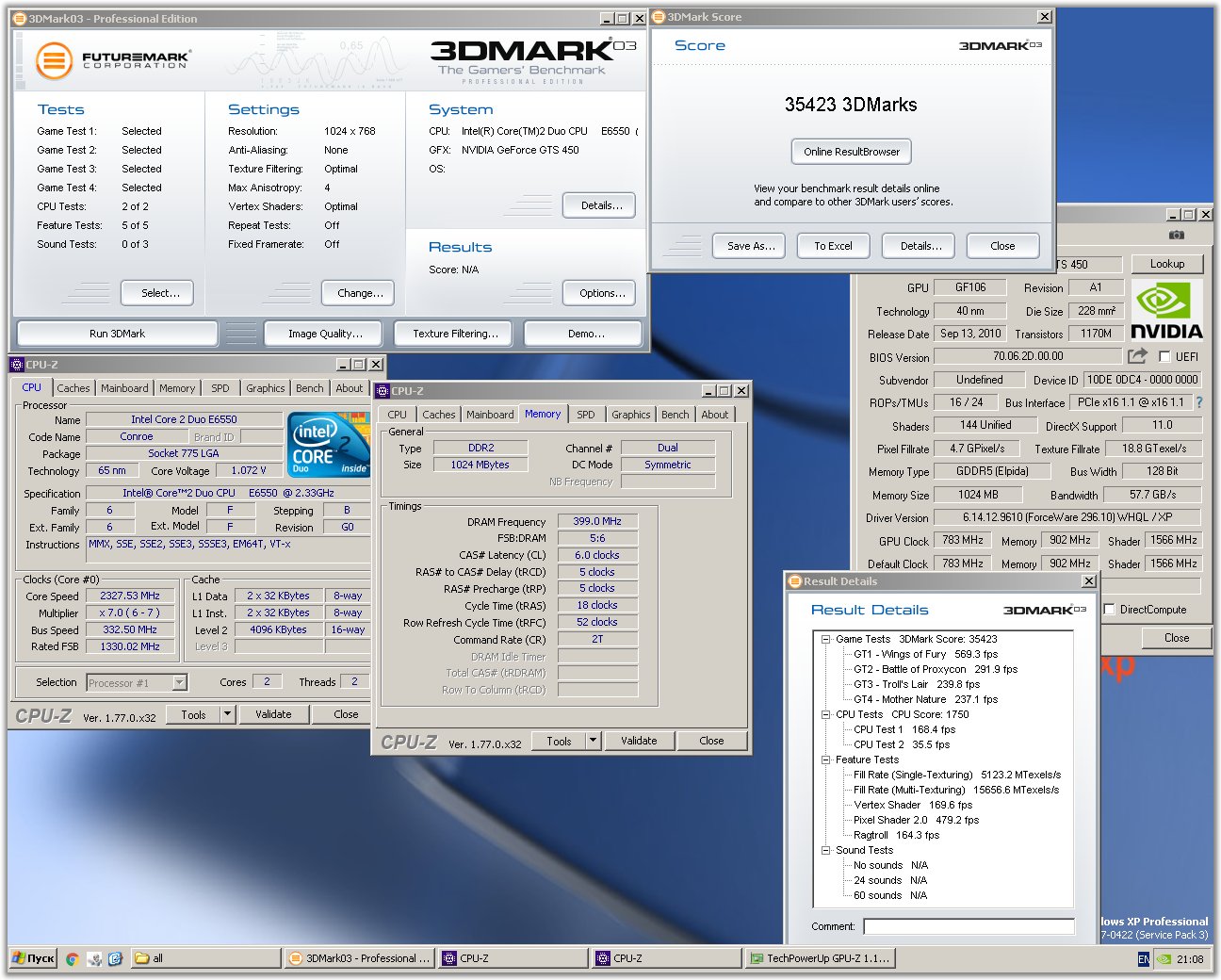Click the Result Details title bar icon

(795, 581)
